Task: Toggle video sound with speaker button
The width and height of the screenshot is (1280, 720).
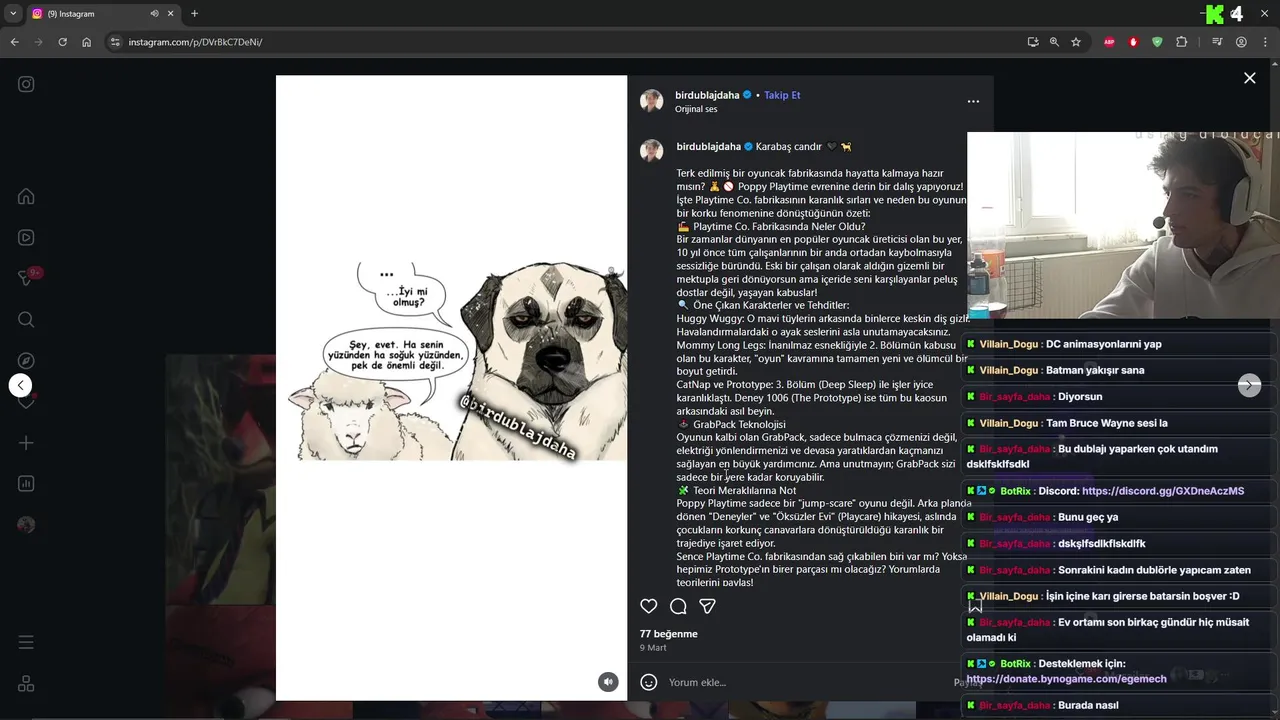Action: coord(608,682)
